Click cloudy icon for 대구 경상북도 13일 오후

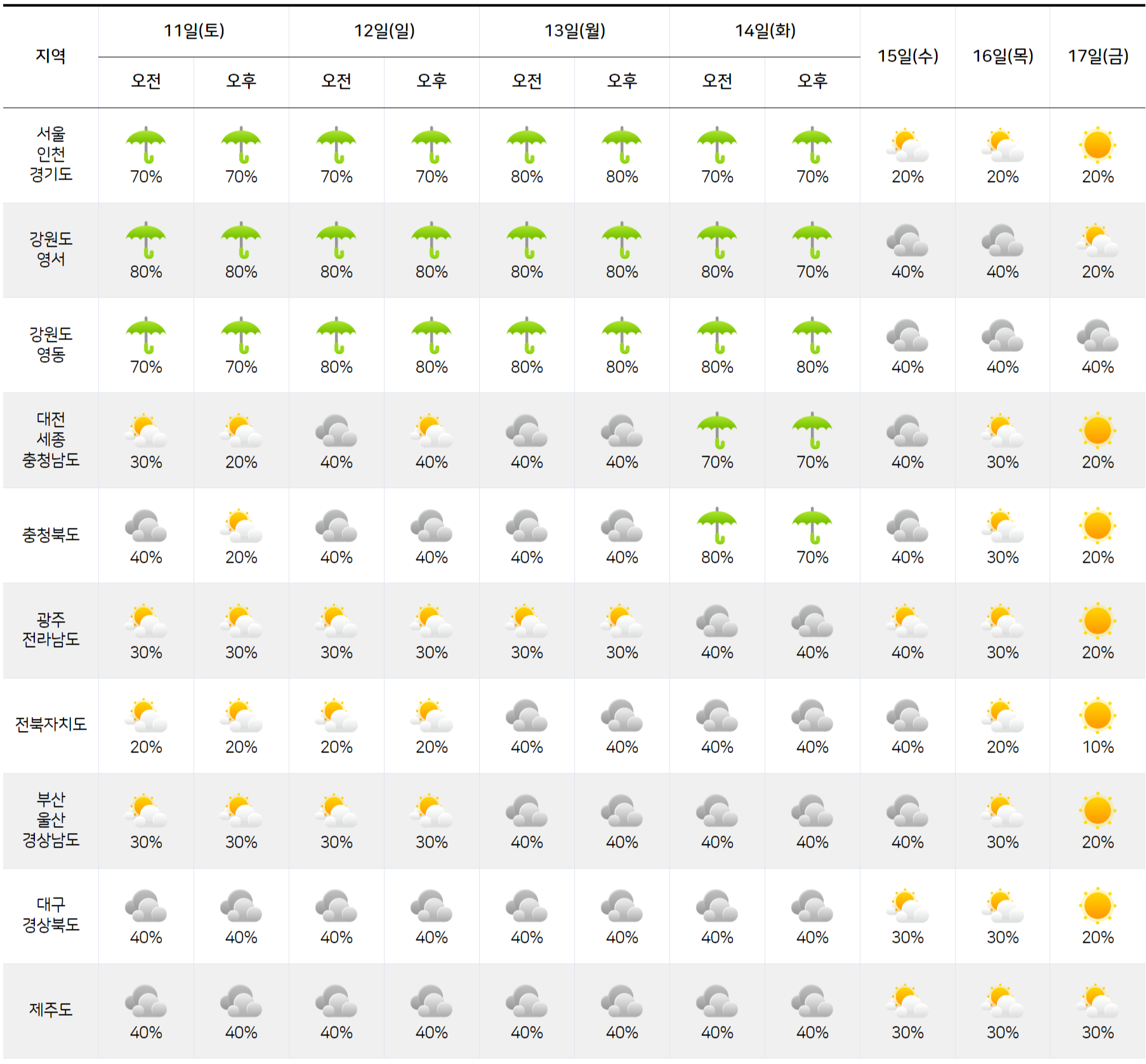[622, 906]
